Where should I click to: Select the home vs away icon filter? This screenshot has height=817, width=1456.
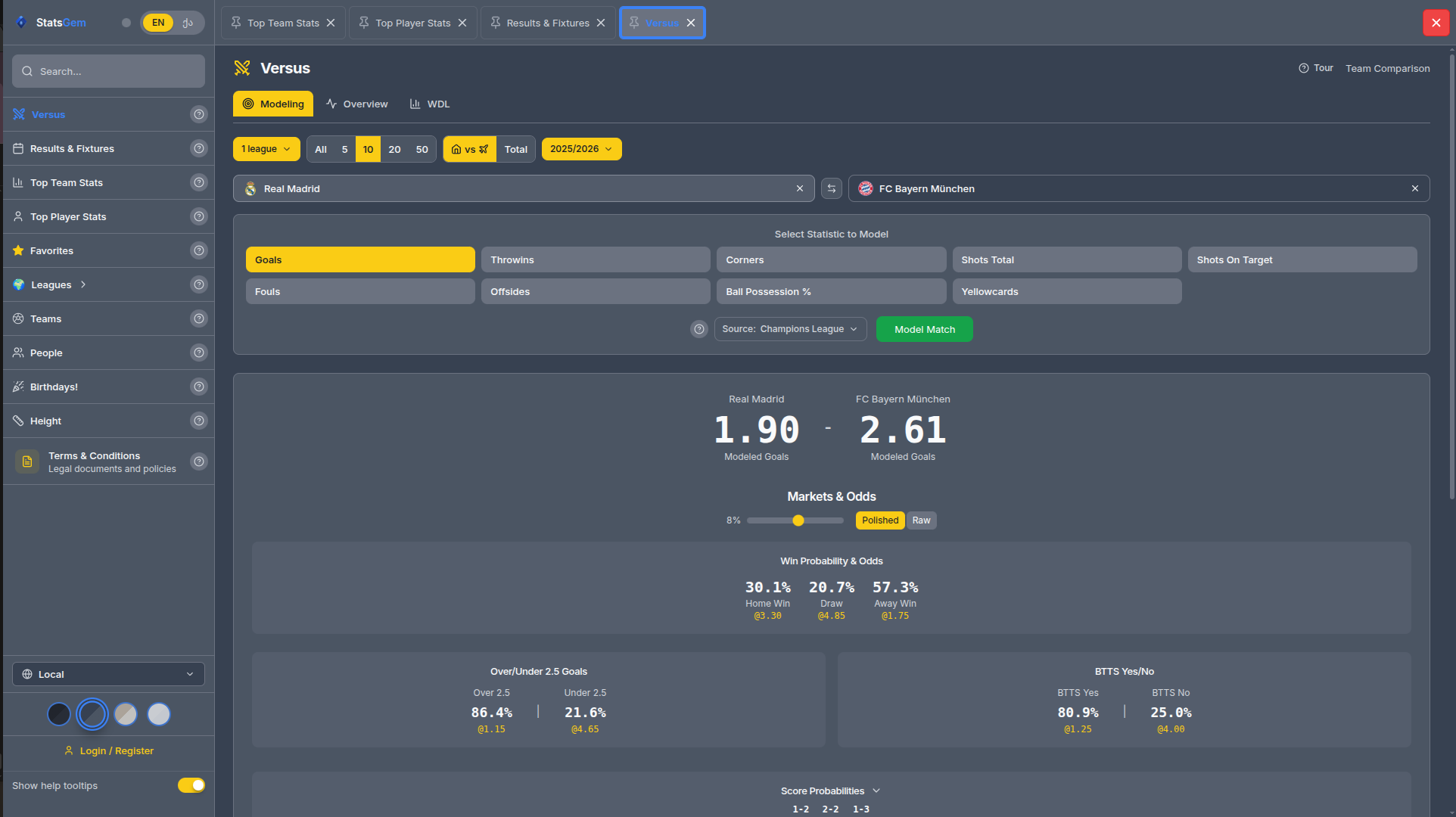(469, 149)
